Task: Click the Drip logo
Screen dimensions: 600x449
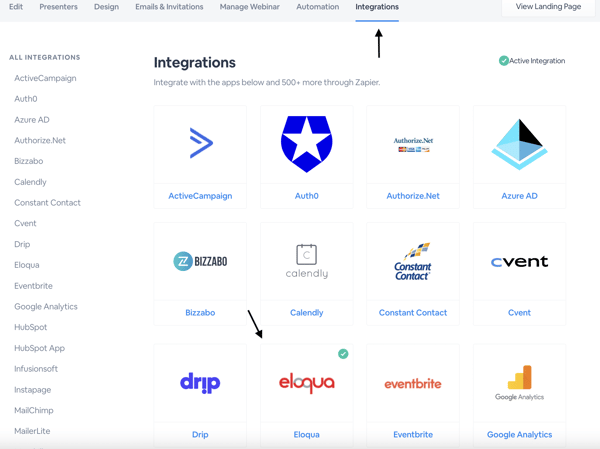Action: tap(200, 383)
